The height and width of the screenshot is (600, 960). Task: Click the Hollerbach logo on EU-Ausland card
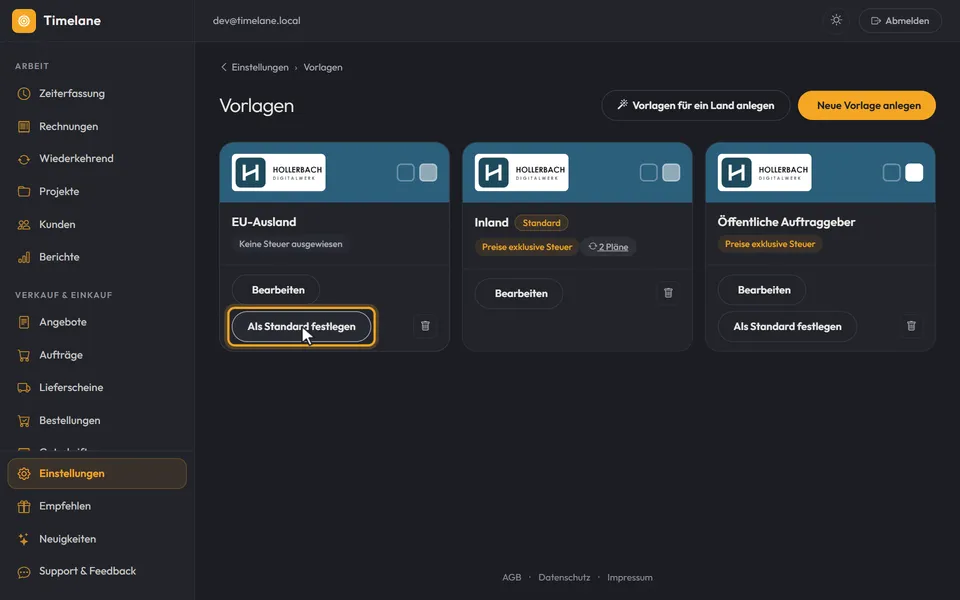click(x=279, y=173)
